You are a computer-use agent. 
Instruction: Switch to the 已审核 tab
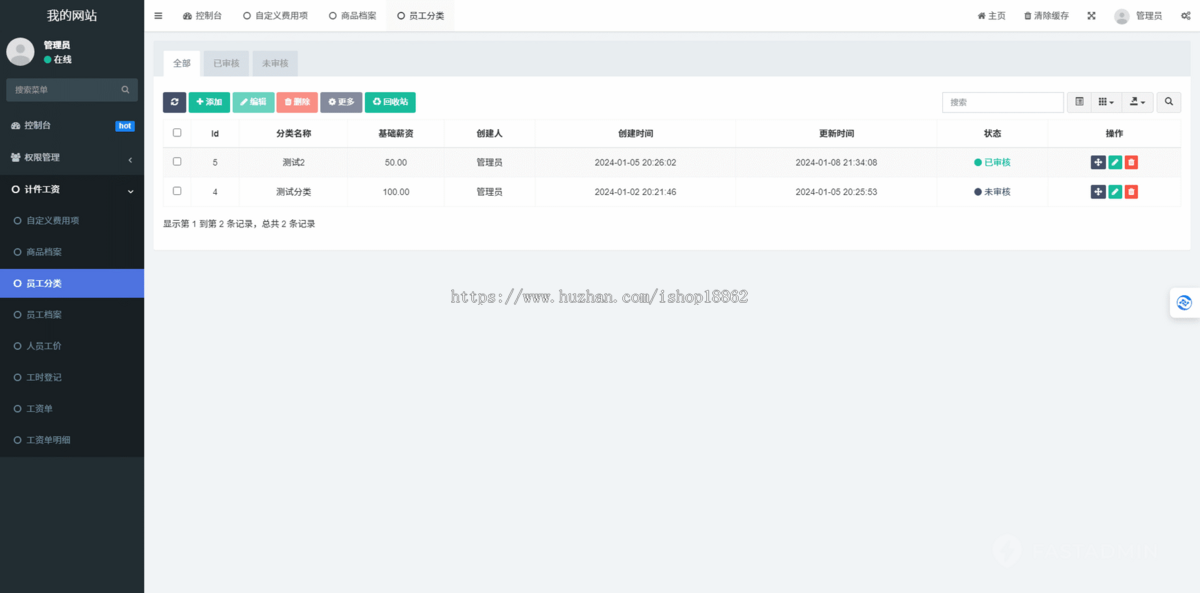tap(225, 62)
